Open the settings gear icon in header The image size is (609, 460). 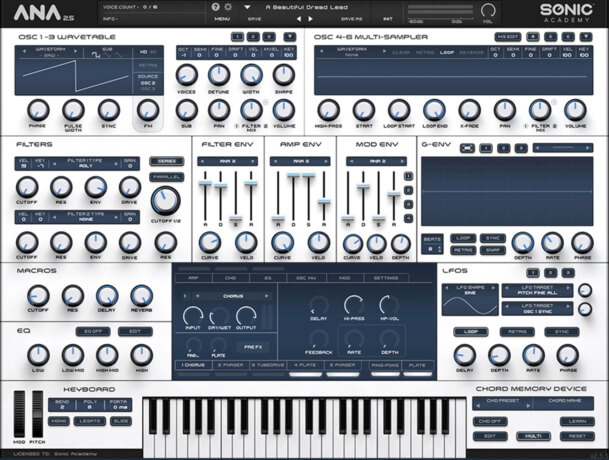pyautogui.click(x=228, y=7)
